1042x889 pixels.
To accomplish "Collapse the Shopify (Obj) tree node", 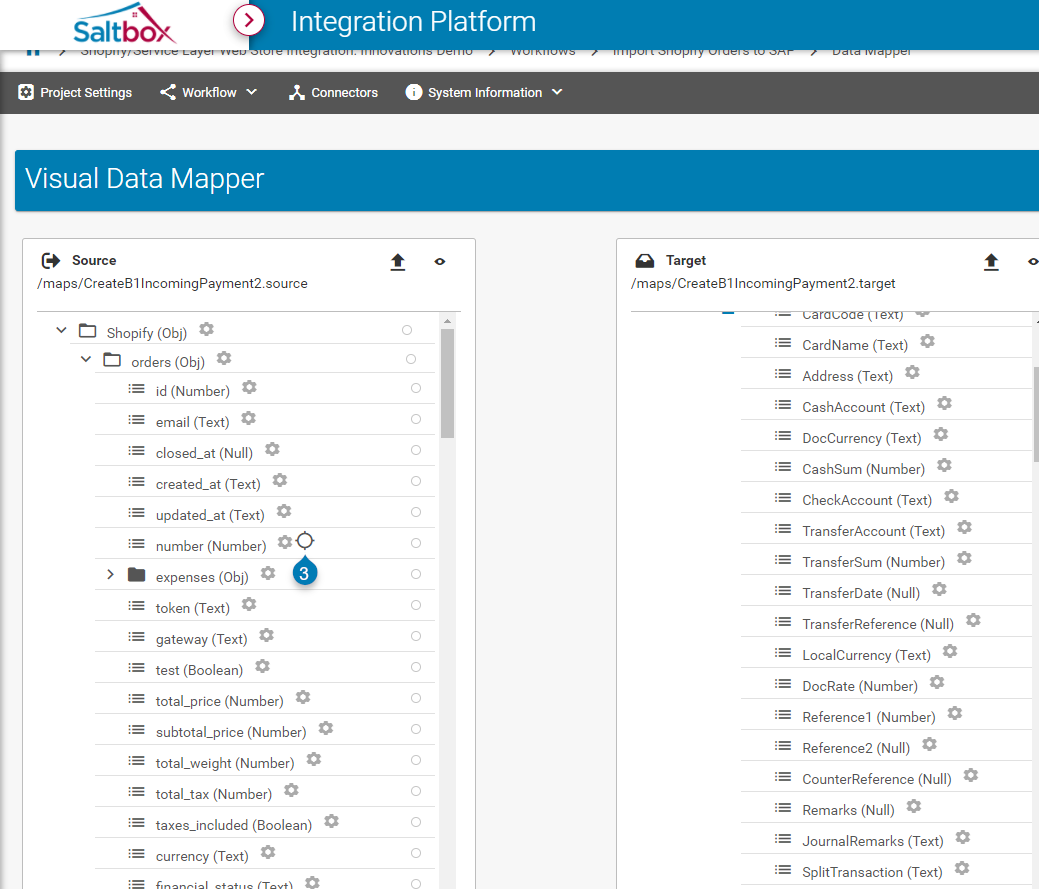I will [61, 330].
